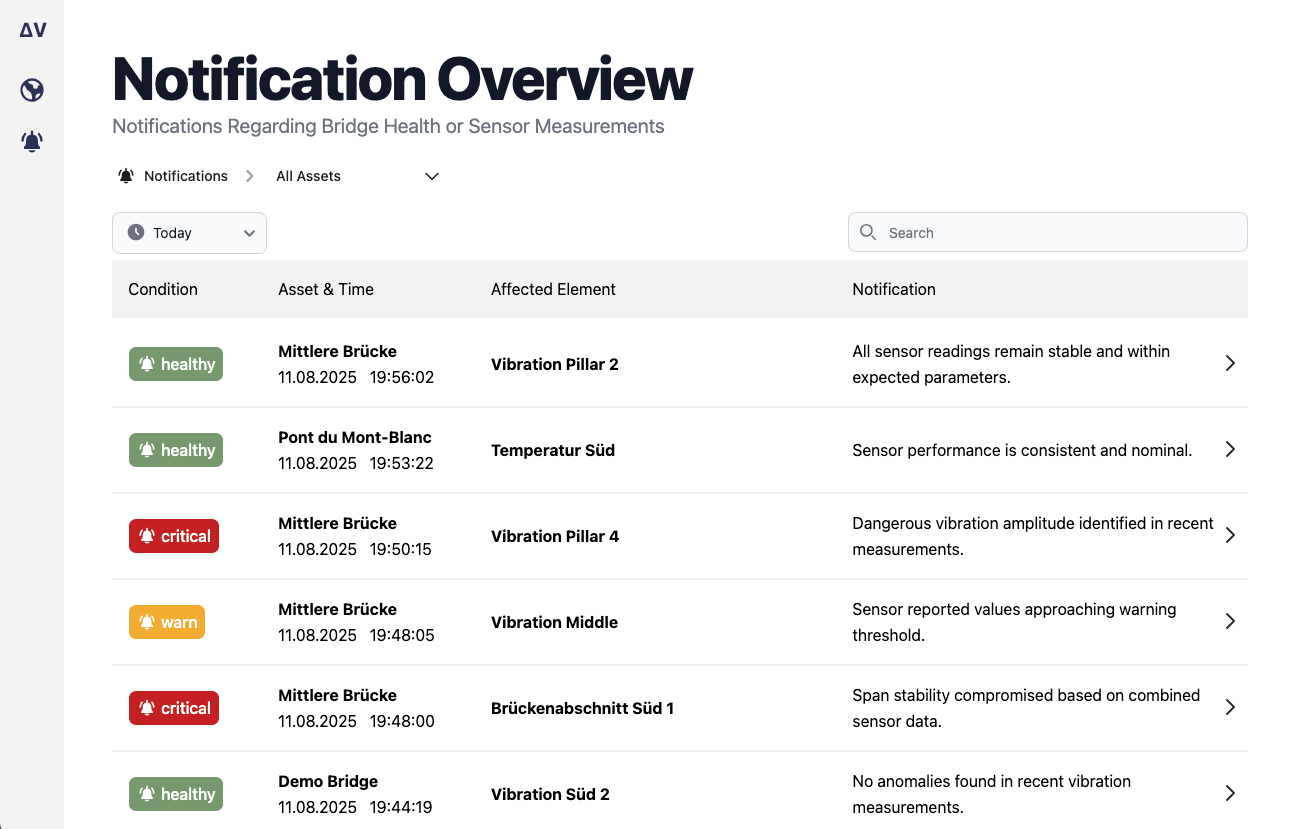Click the timestamp 19:56:02
The image size is (1296, 829).
coord(402,377)
